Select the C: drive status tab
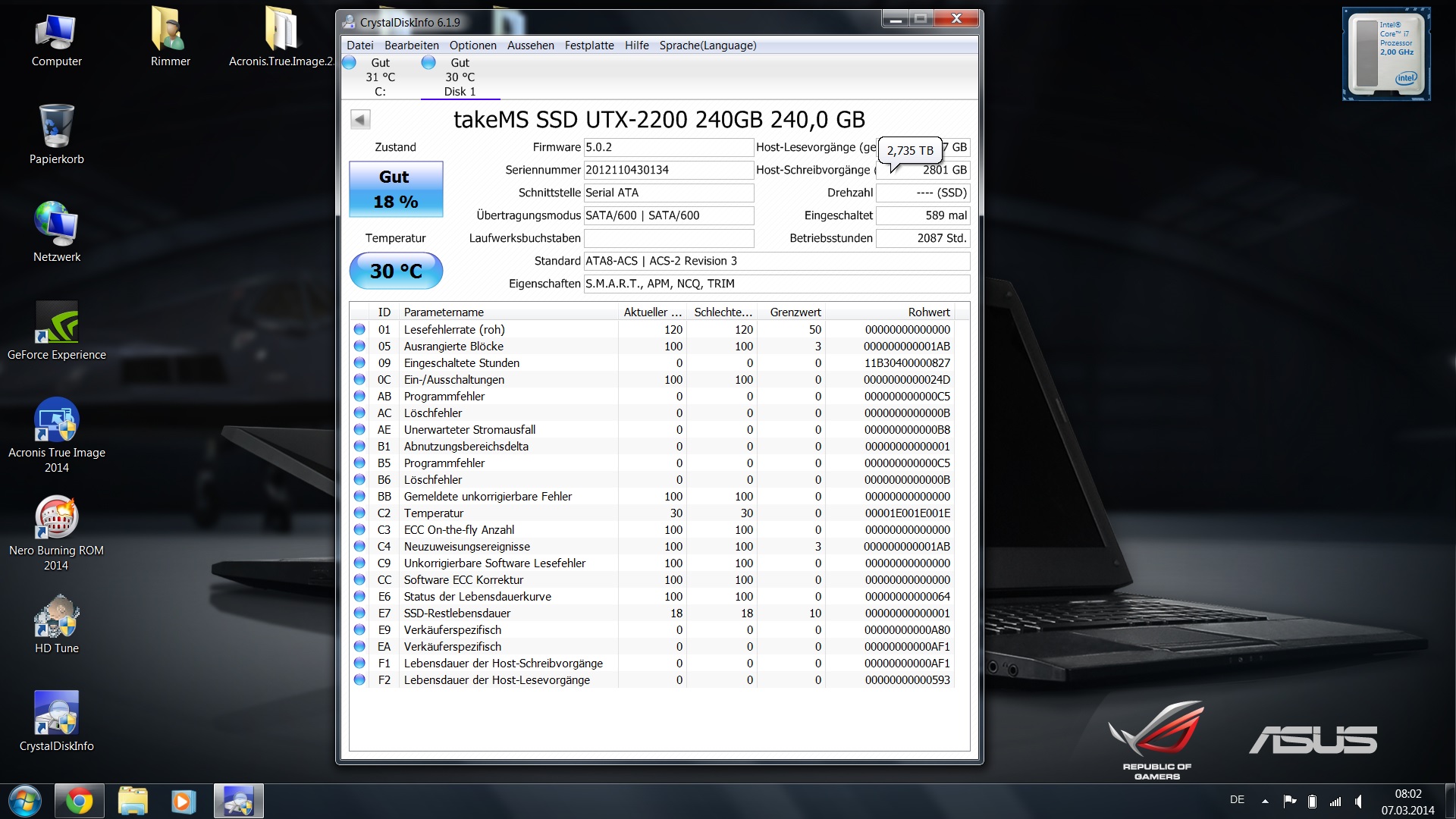The height and width of the screenshot is (819, 1456). (380, 77)
